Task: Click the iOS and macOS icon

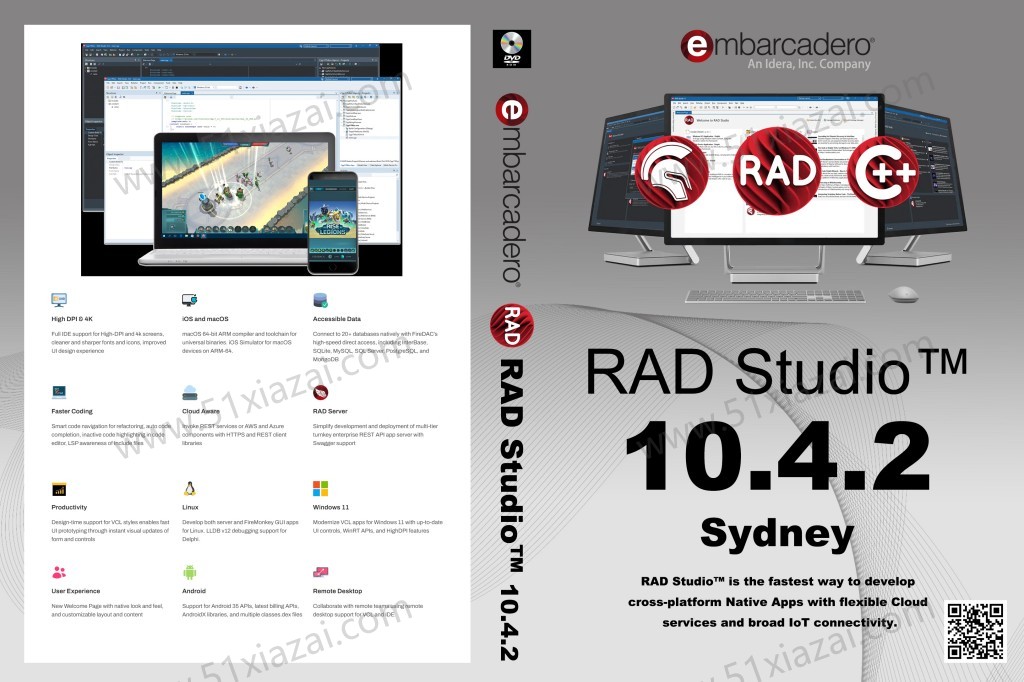Action: 189,300
